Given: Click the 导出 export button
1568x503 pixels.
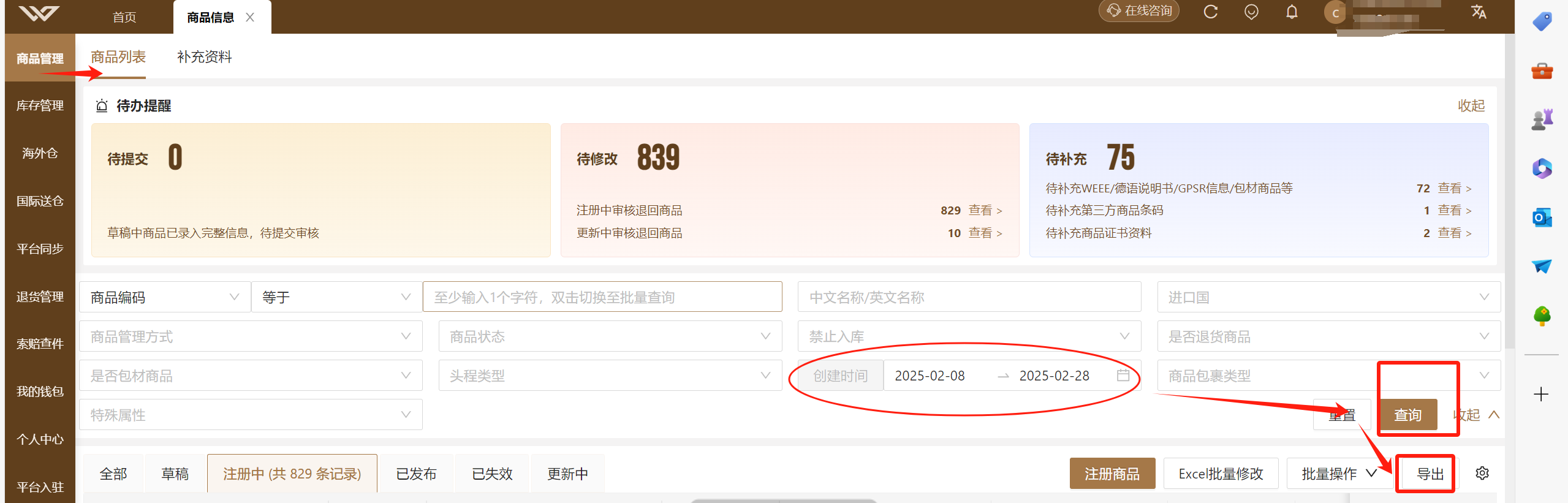Looking at the screenshot, I should point(1430,474).
